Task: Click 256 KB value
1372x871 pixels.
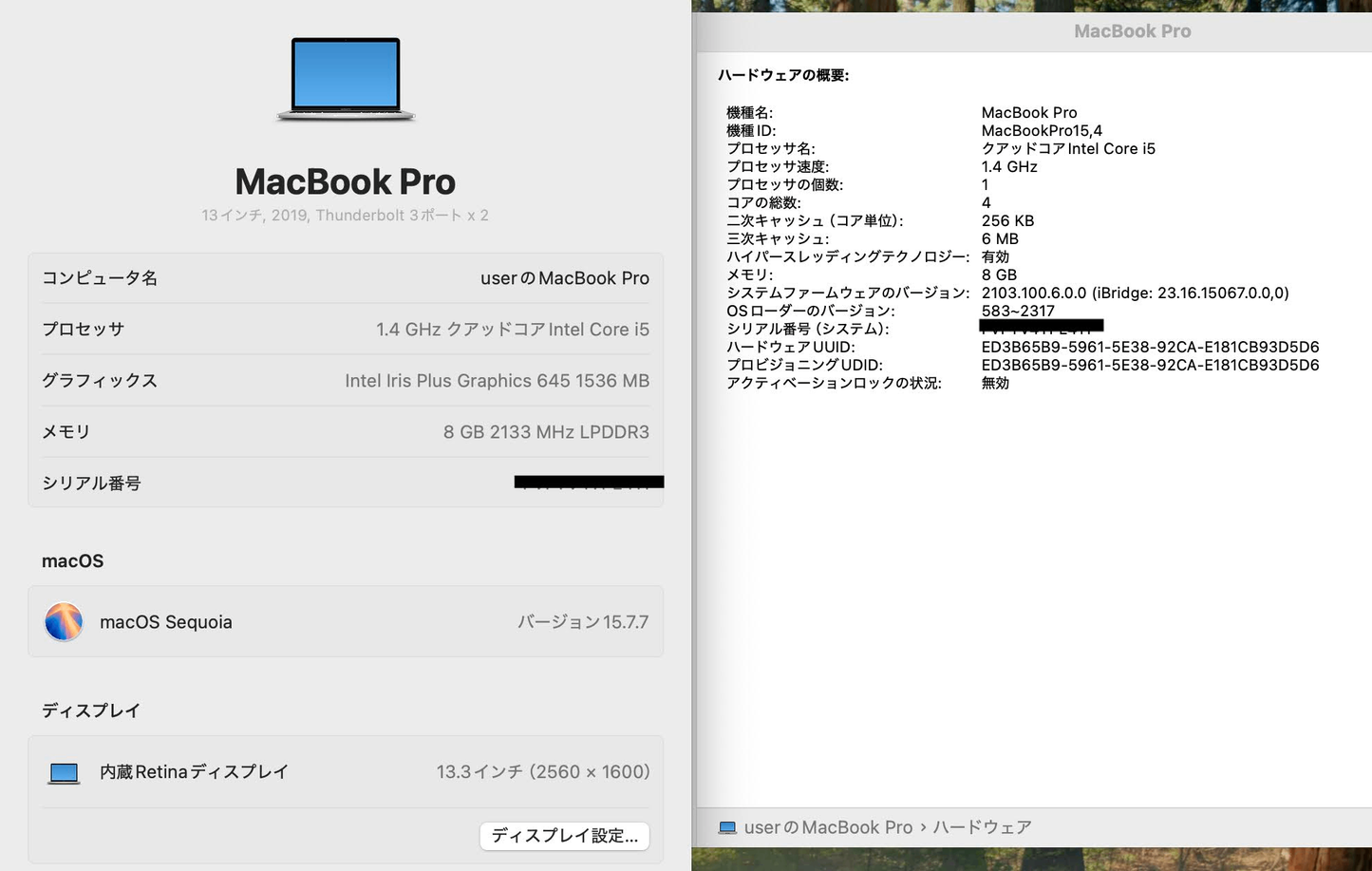Action: tap(1007, 221)
